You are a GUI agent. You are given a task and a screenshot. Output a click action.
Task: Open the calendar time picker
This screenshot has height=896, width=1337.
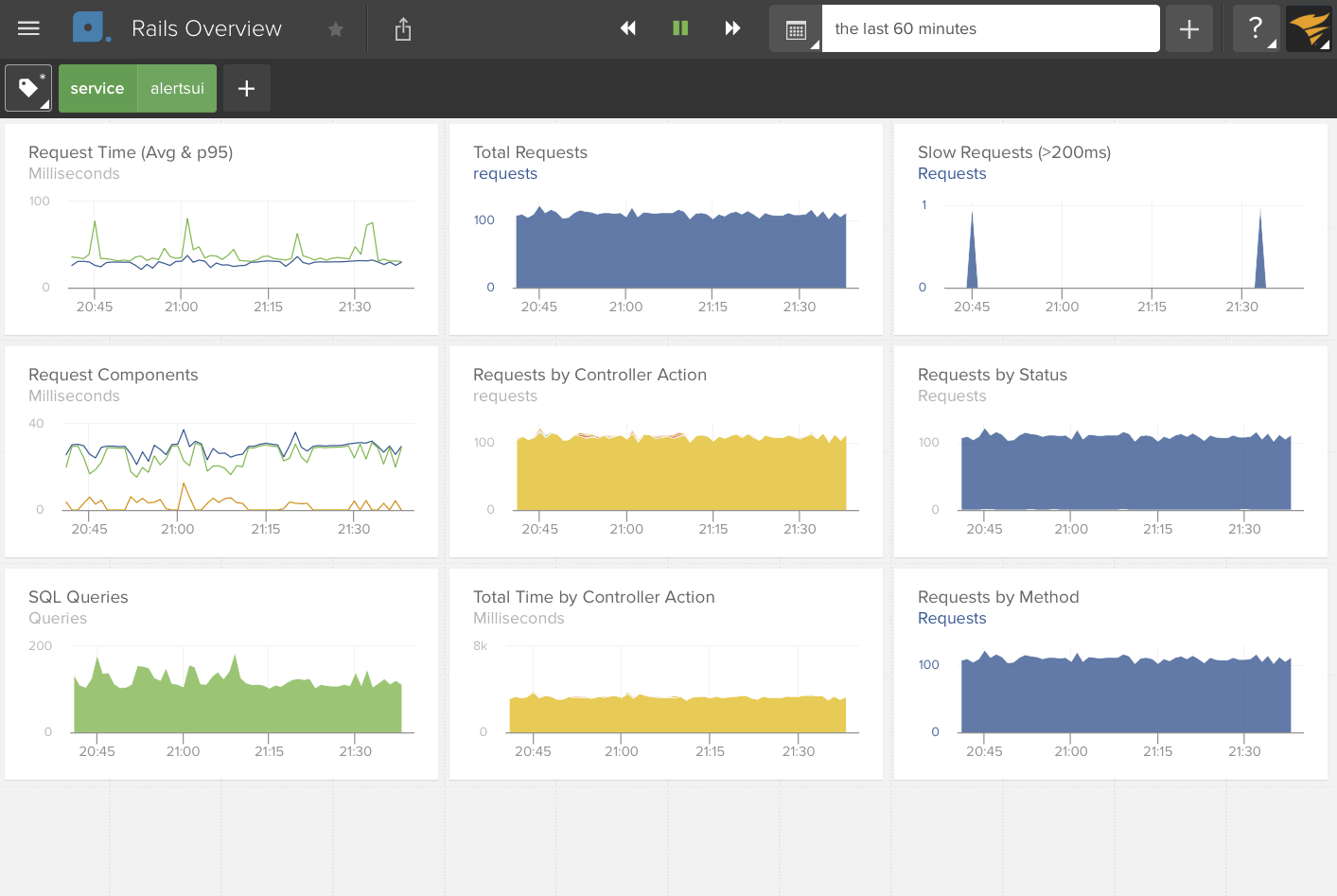tap(796, 29)
